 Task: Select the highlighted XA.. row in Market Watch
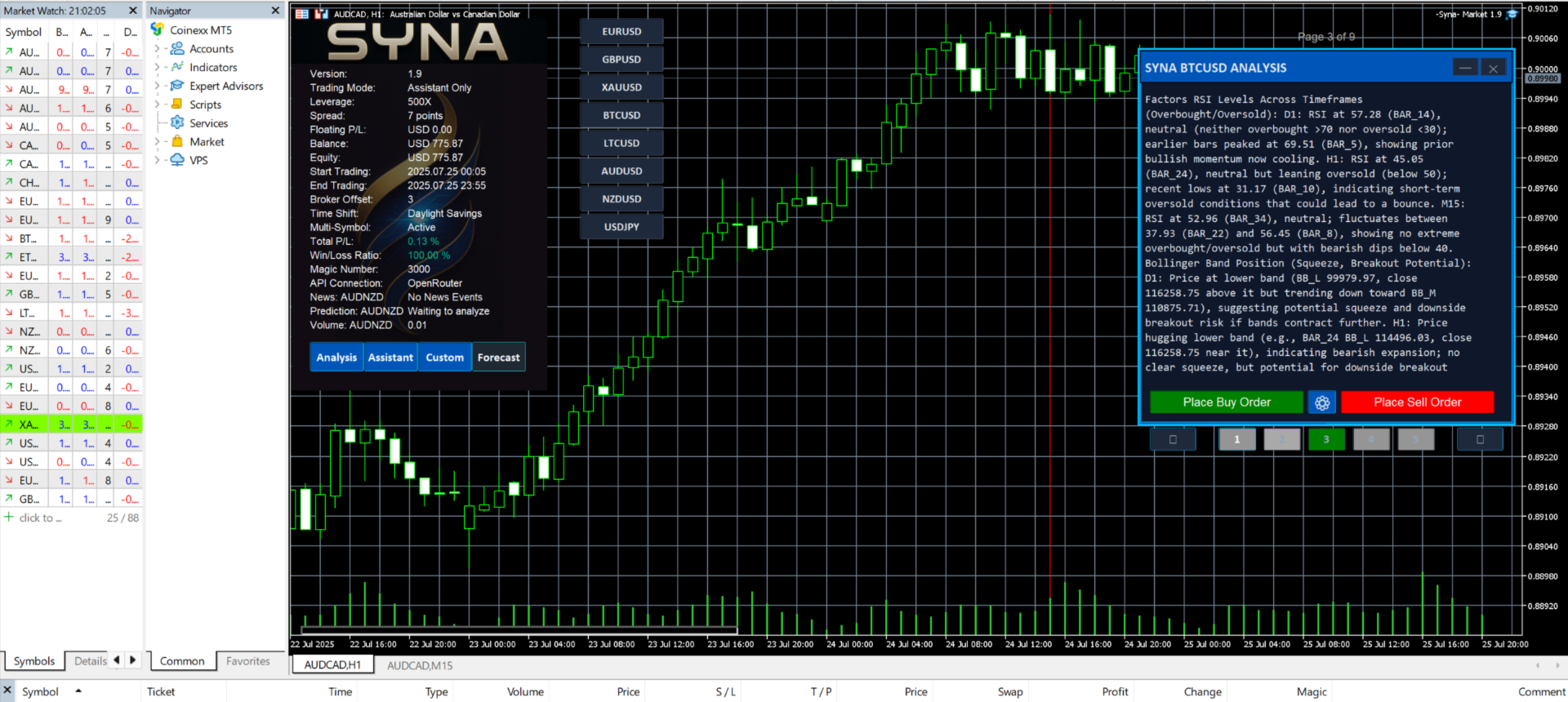pos(72,424)
